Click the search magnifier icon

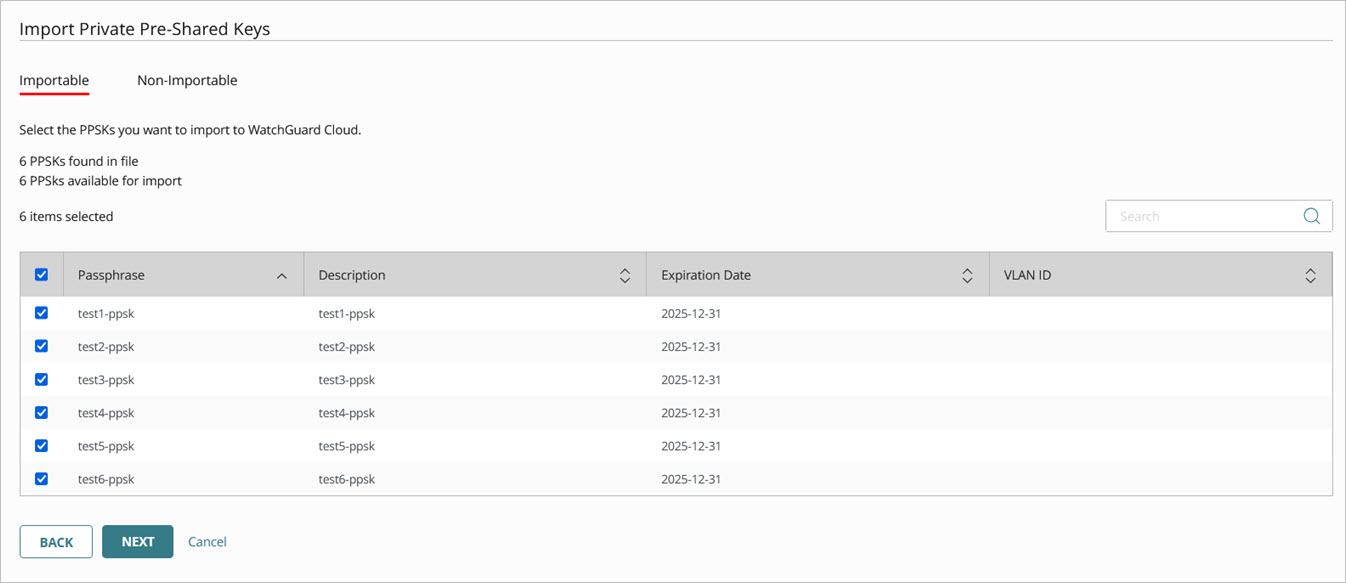point(1311,216)
